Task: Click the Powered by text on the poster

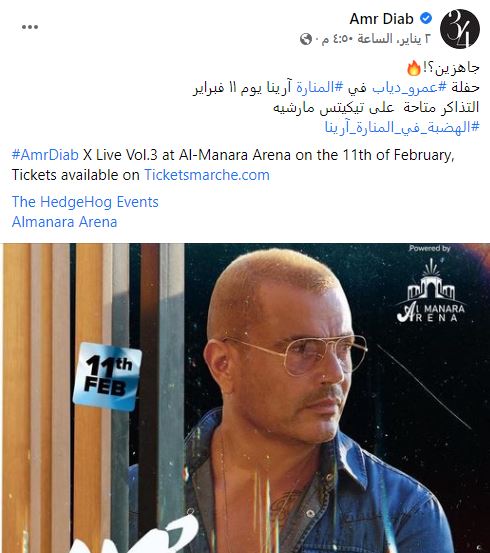Action: point(430,248)
